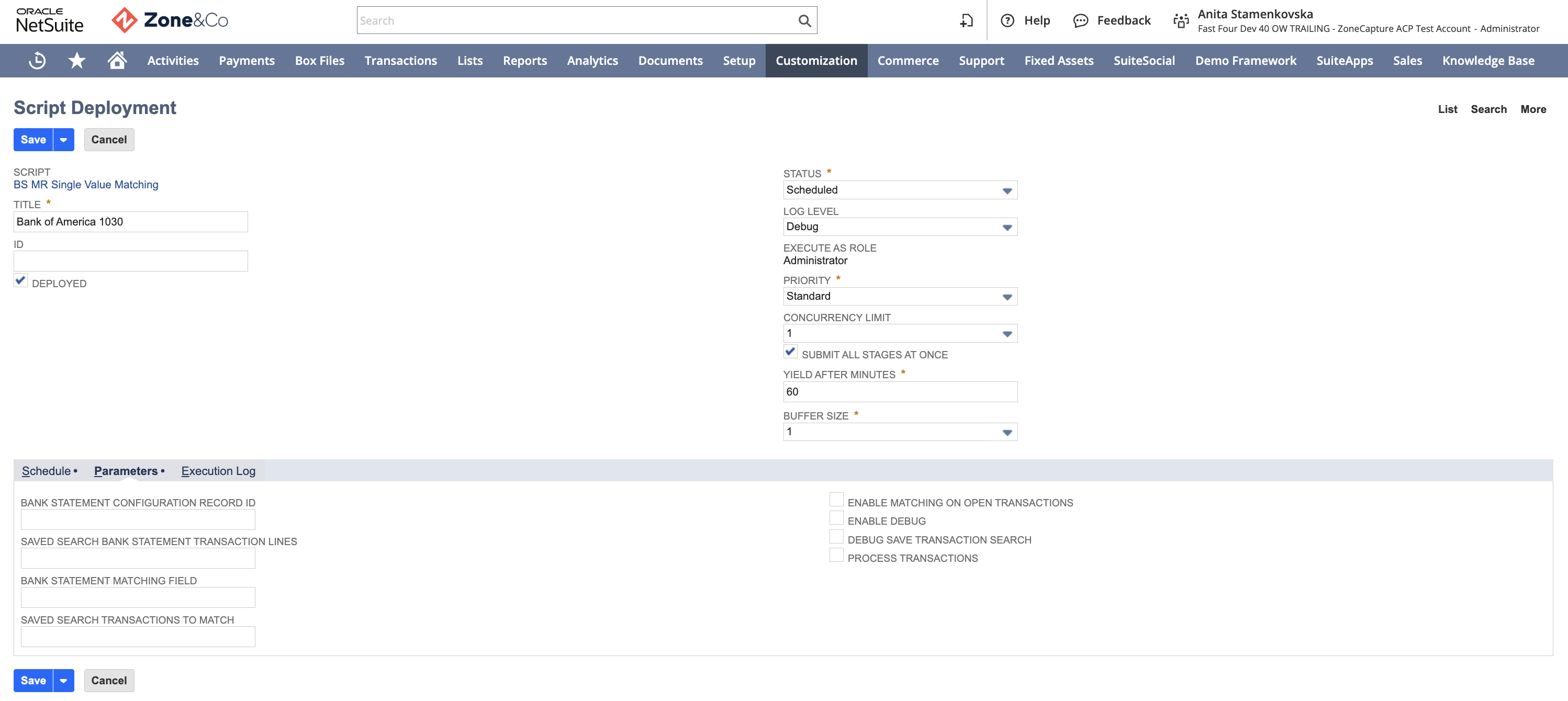Image resolution: width=1568 pixels, height=701 pixels.
Task: Click the Help question mark icon
Action: 1007,21
